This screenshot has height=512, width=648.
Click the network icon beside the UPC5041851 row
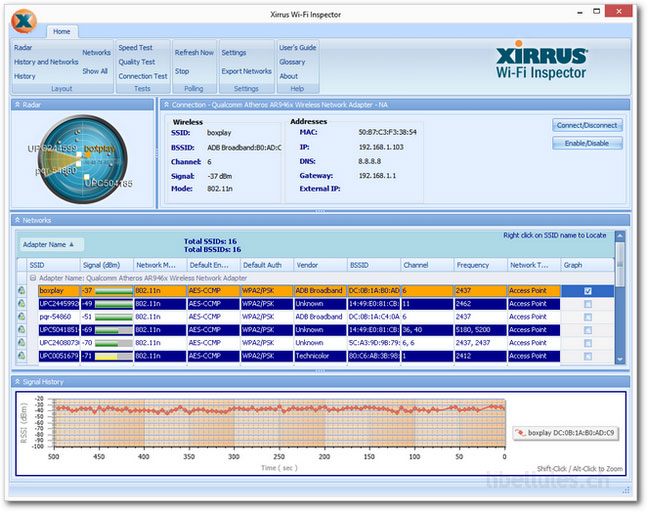click(x=21, y=330)
